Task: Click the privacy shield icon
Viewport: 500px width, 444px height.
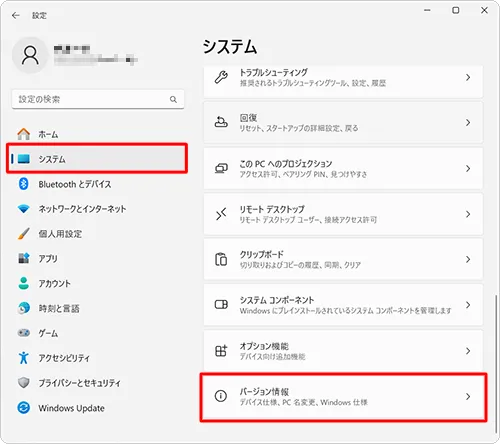Action: click(24, 383)
